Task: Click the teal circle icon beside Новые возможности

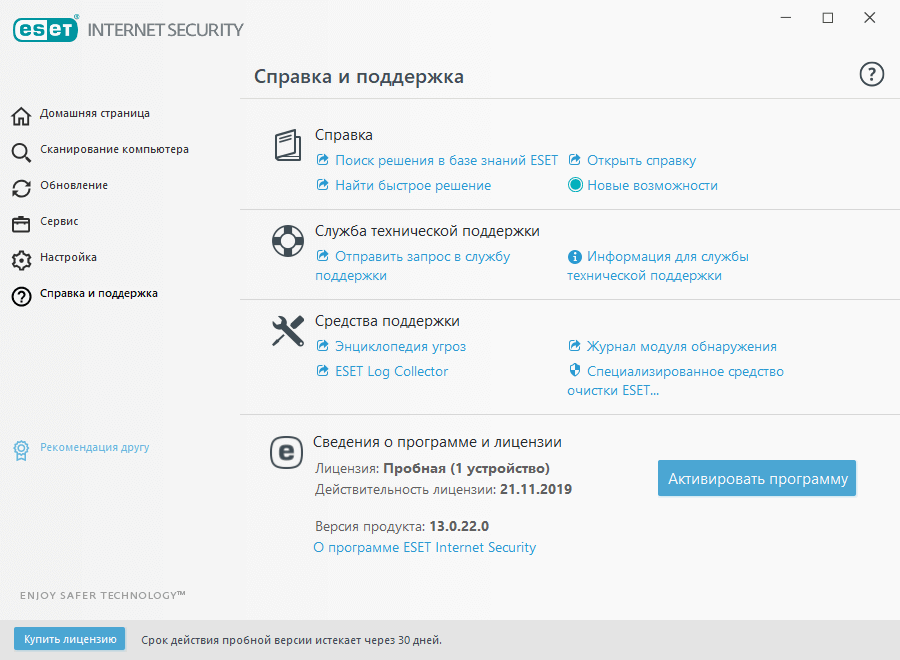Action: (x=575, y=185)
